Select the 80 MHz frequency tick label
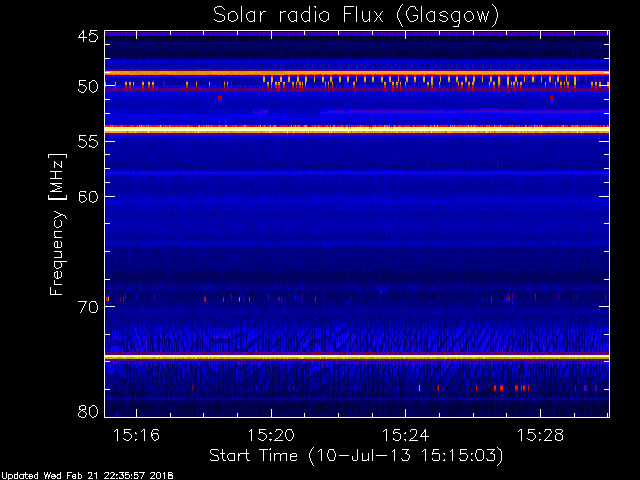The width and height of the screenshot is (640, 480). [x=87, y=411]
